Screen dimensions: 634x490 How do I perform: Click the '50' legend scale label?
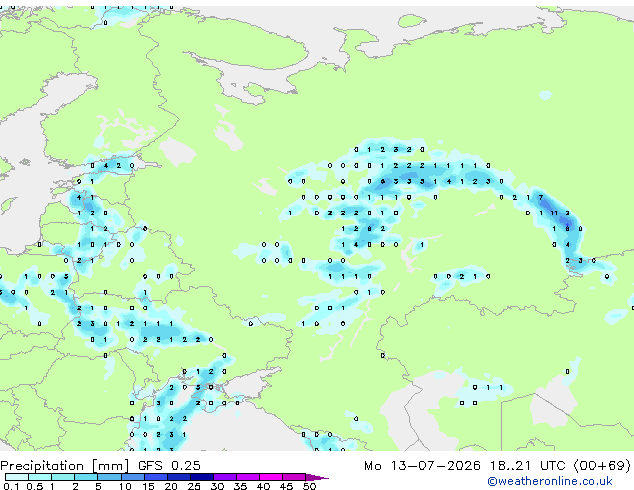tap(309, 486)
